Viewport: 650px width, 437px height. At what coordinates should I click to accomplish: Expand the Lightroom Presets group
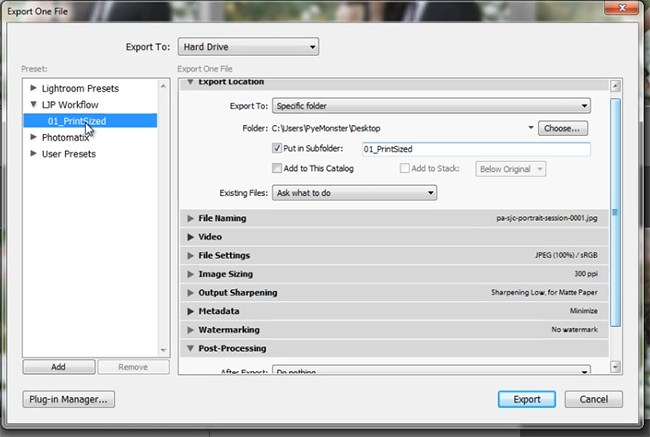[34, 88]
